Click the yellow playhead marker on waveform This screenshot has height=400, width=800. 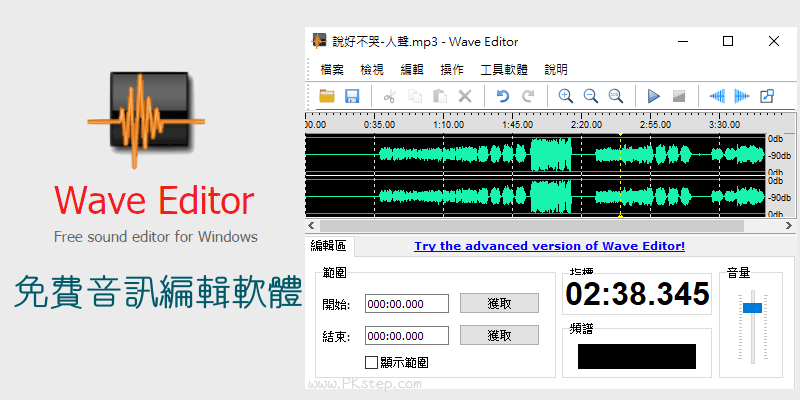(620, 176)
